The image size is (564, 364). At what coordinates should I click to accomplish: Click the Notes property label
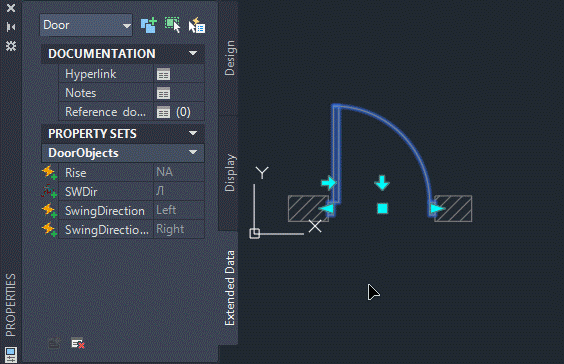tap(81, 93)
